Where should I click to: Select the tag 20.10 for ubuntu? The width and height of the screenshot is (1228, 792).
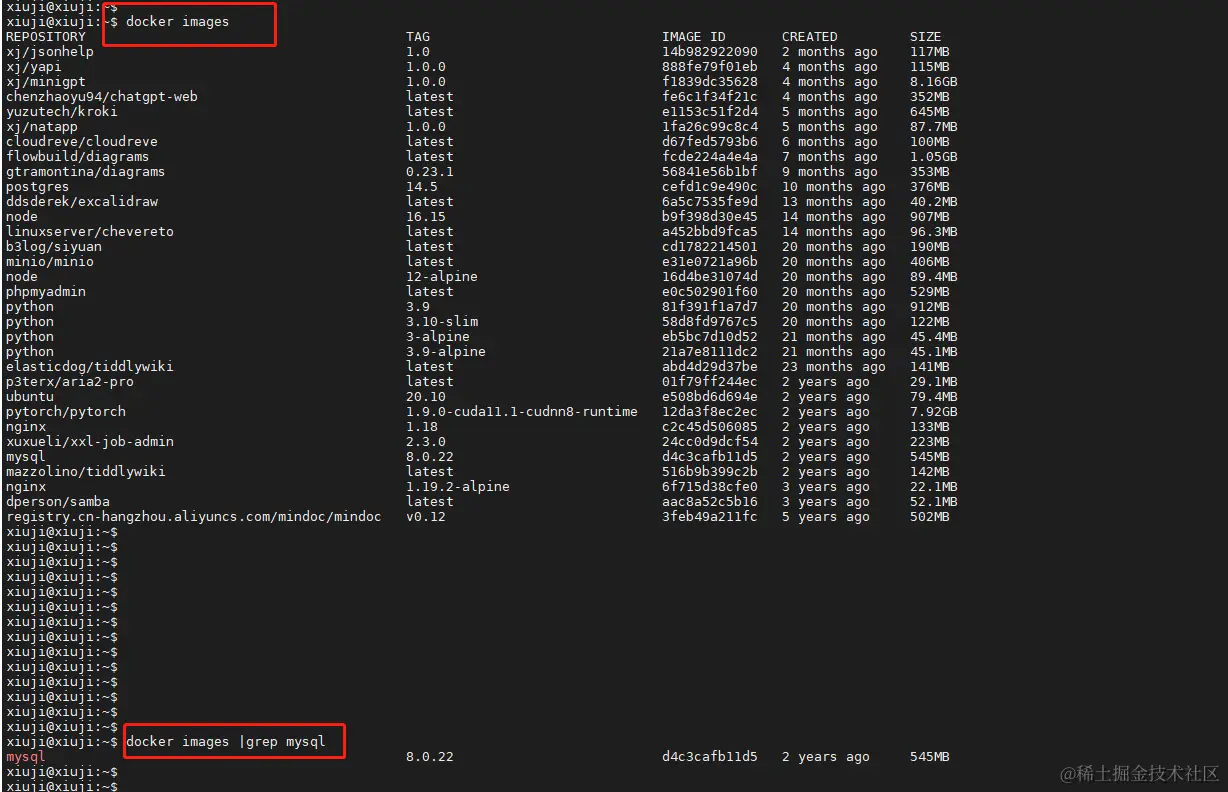[x=426, y=396]
